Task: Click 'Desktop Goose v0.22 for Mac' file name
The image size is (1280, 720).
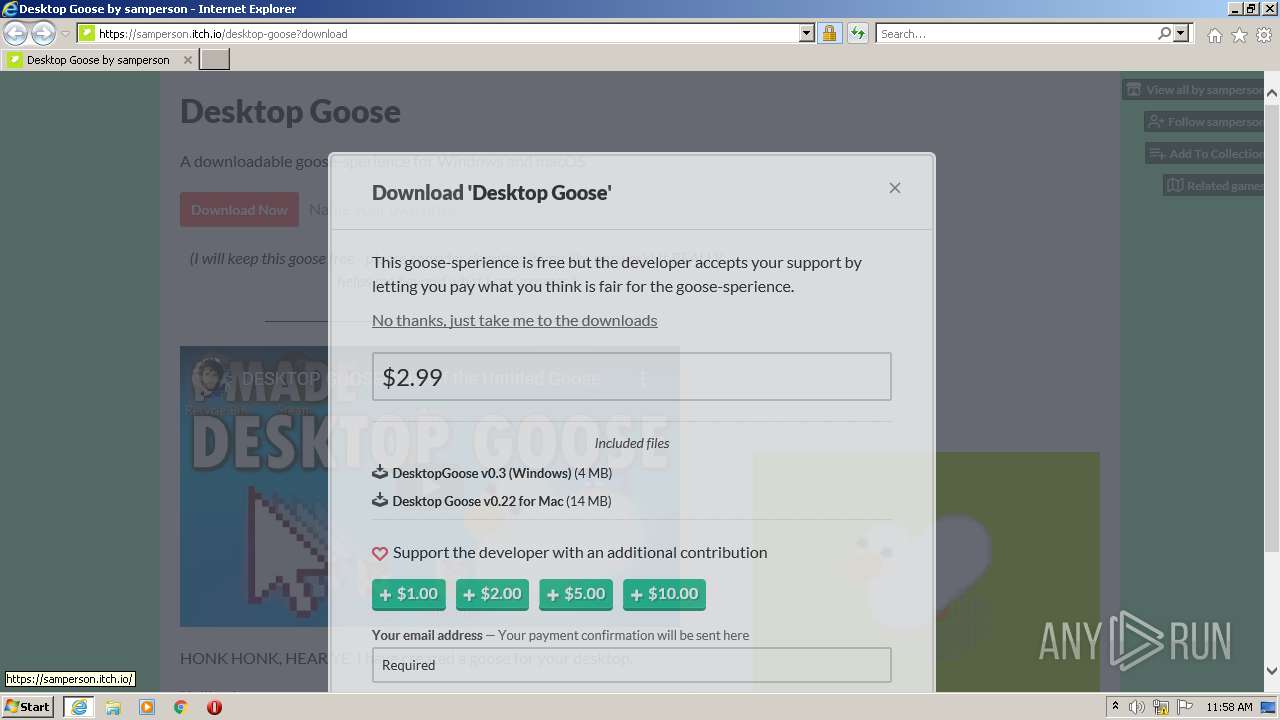Action: point(478,501)
